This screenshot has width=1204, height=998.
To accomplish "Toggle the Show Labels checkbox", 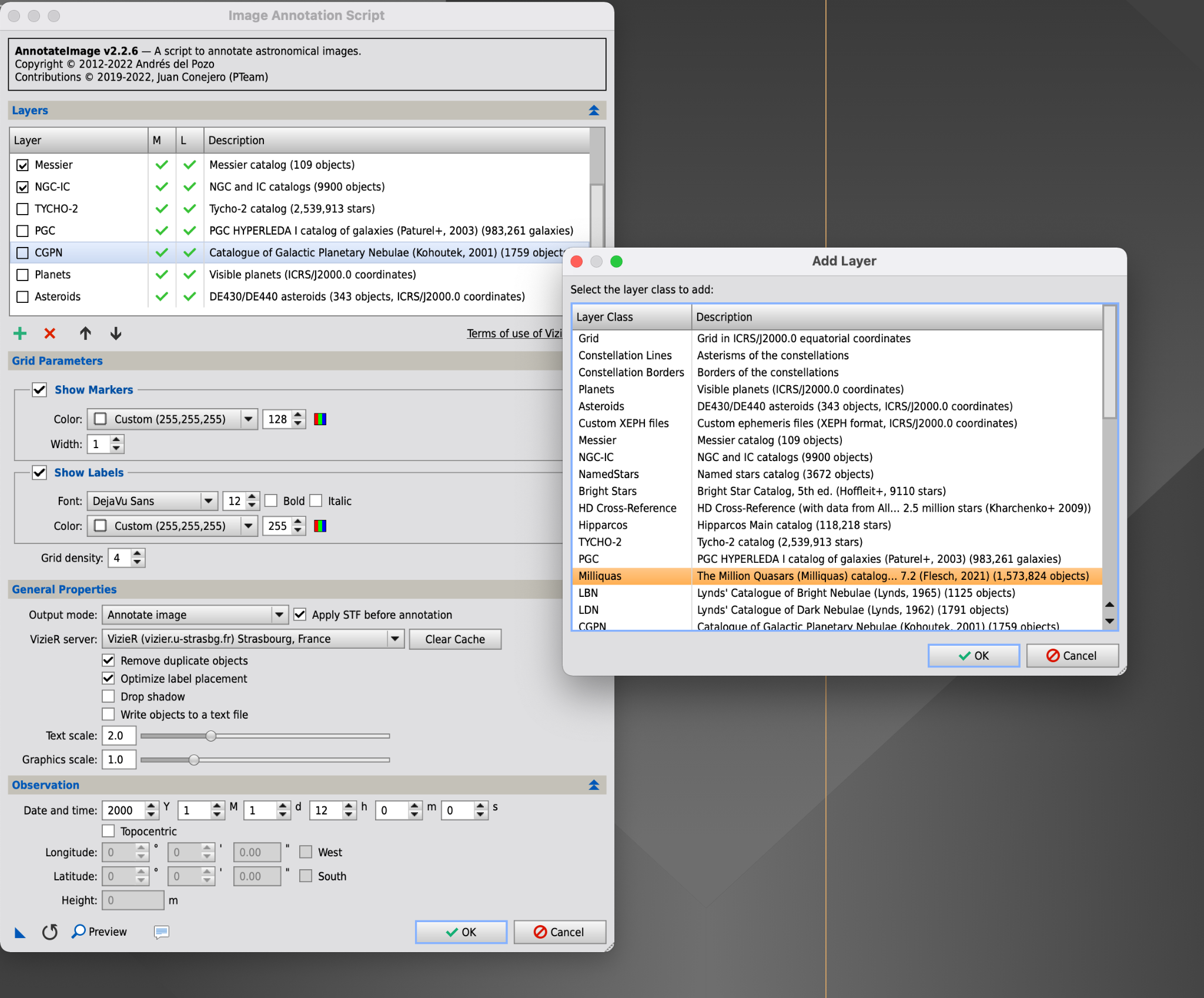I will click(x=39, y=472).
